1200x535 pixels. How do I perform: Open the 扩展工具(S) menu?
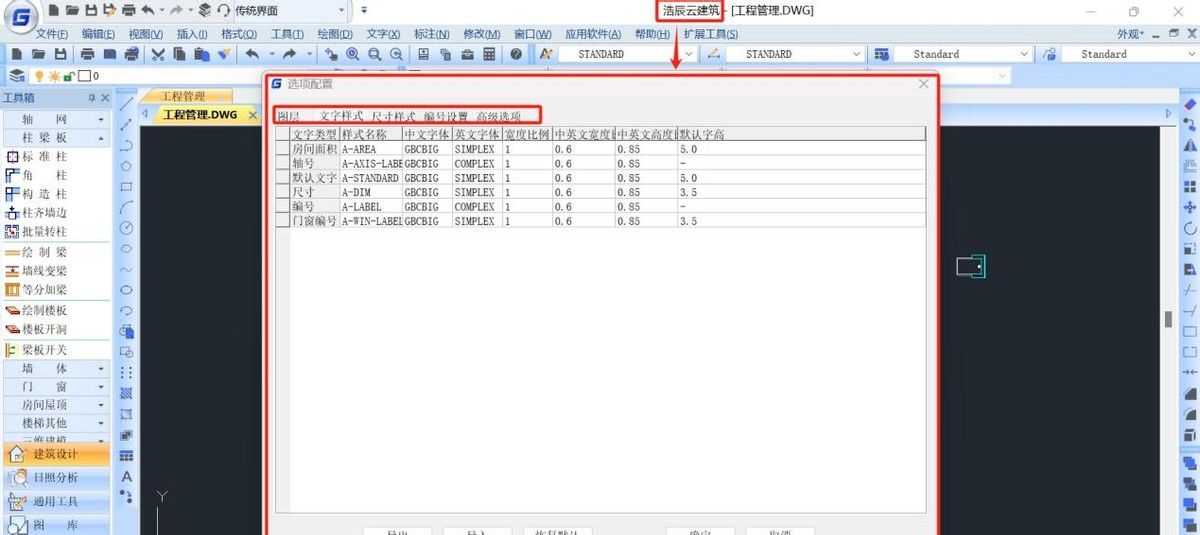tap(710, 34)
